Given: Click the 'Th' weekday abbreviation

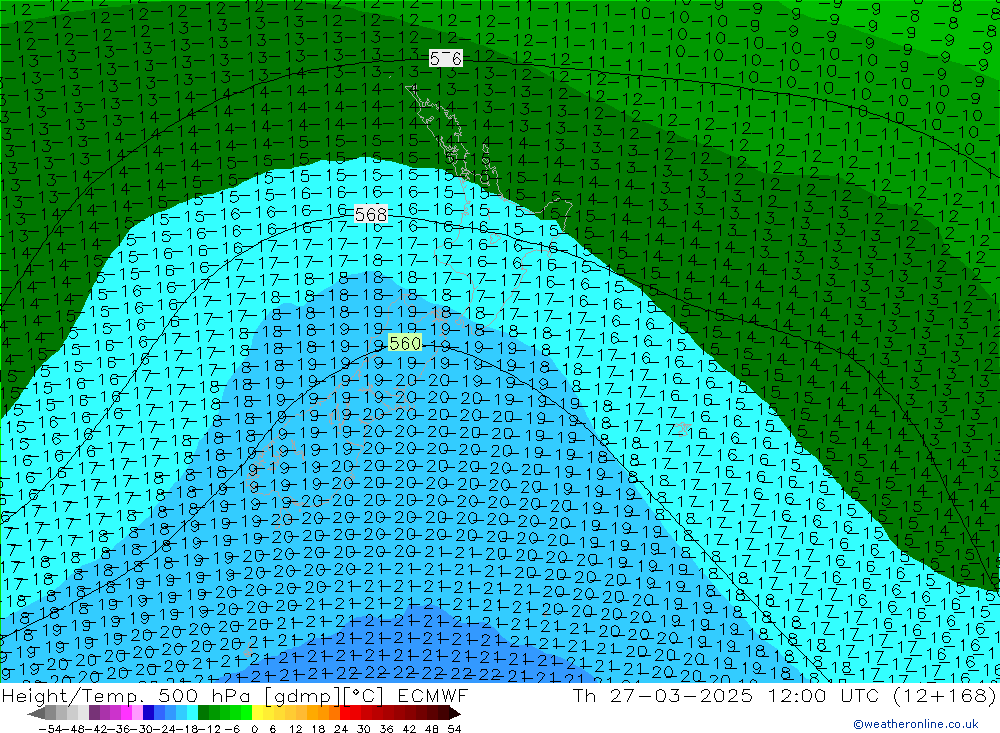Looking at the screenshot, I should tap(585, 695).
